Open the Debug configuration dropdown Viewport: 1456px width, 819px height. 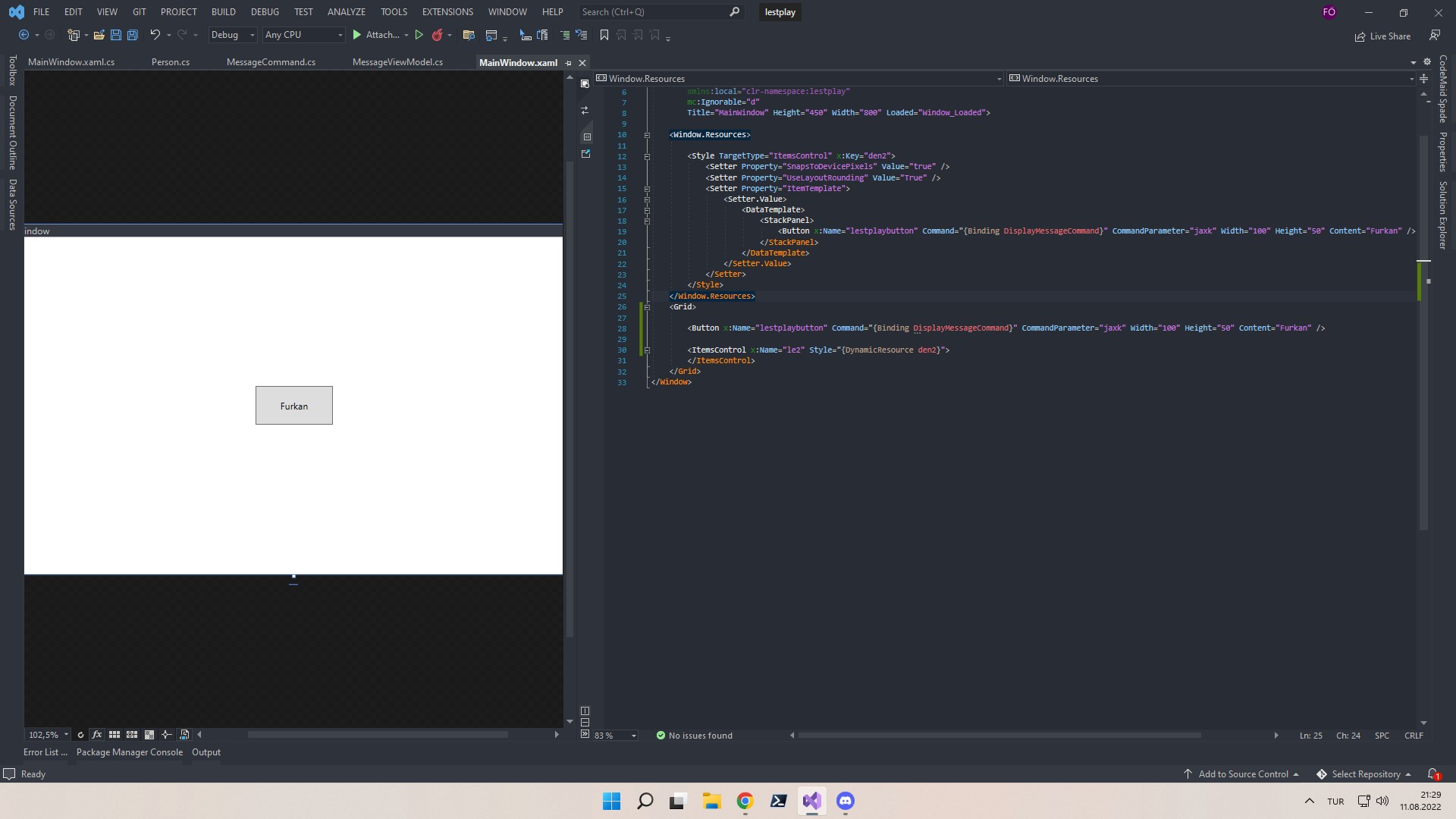pyautogui.click(x=233, y=35)
